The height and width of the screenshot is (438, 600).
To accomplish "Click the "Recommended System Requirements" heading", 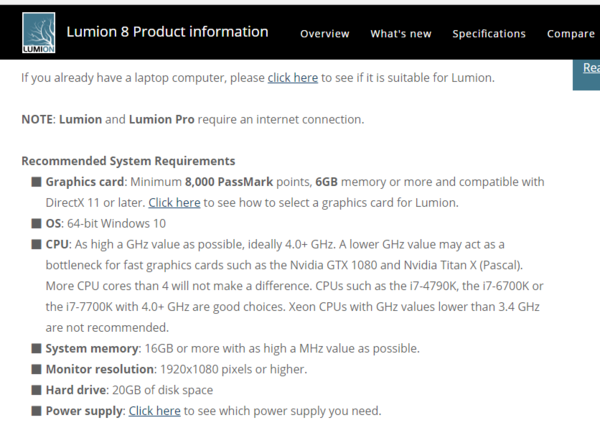I will 128,161.
